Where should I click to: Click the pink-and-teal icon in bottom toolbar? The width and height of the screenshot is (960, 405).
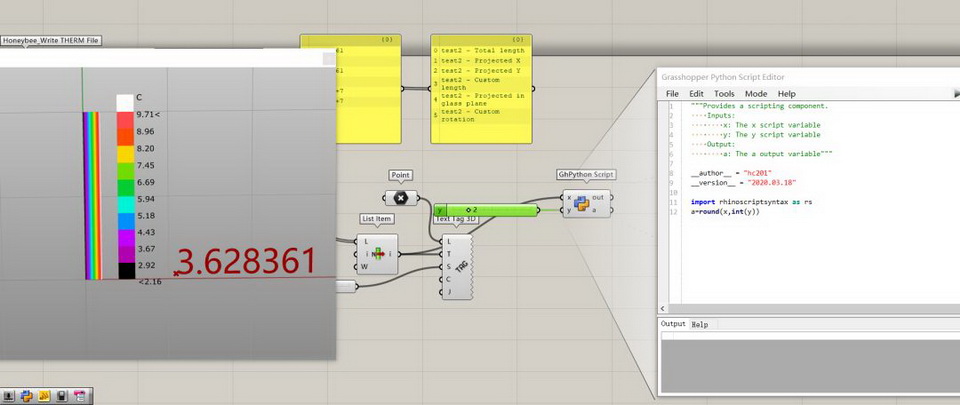80,396
